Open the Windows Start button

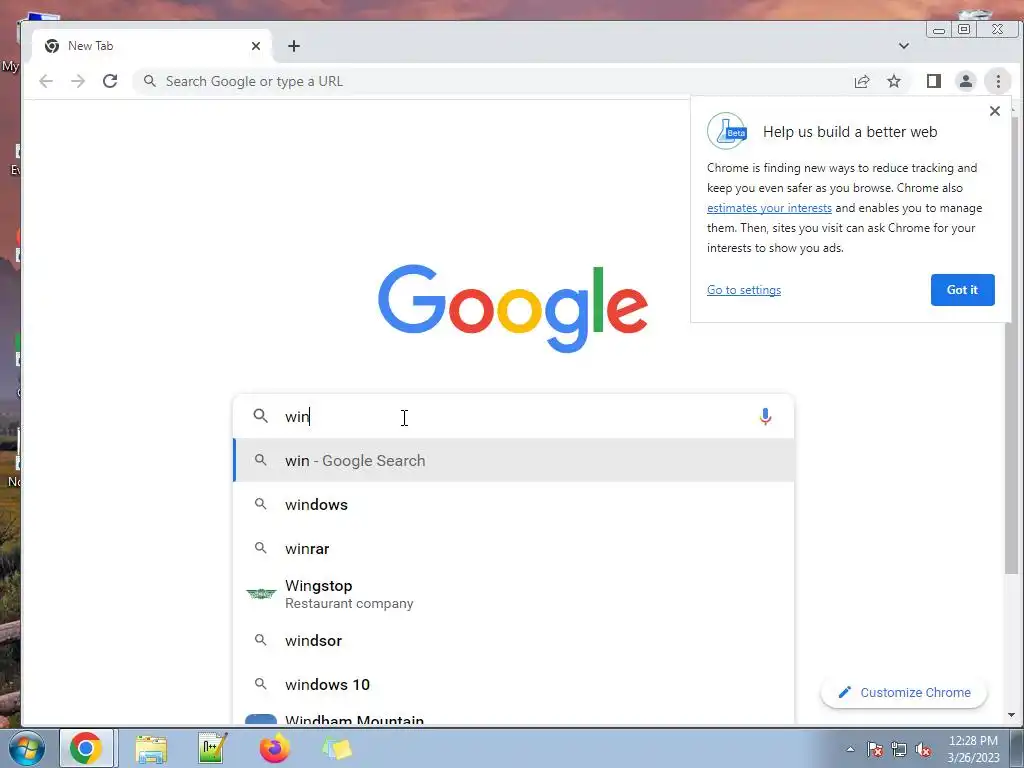26,748
